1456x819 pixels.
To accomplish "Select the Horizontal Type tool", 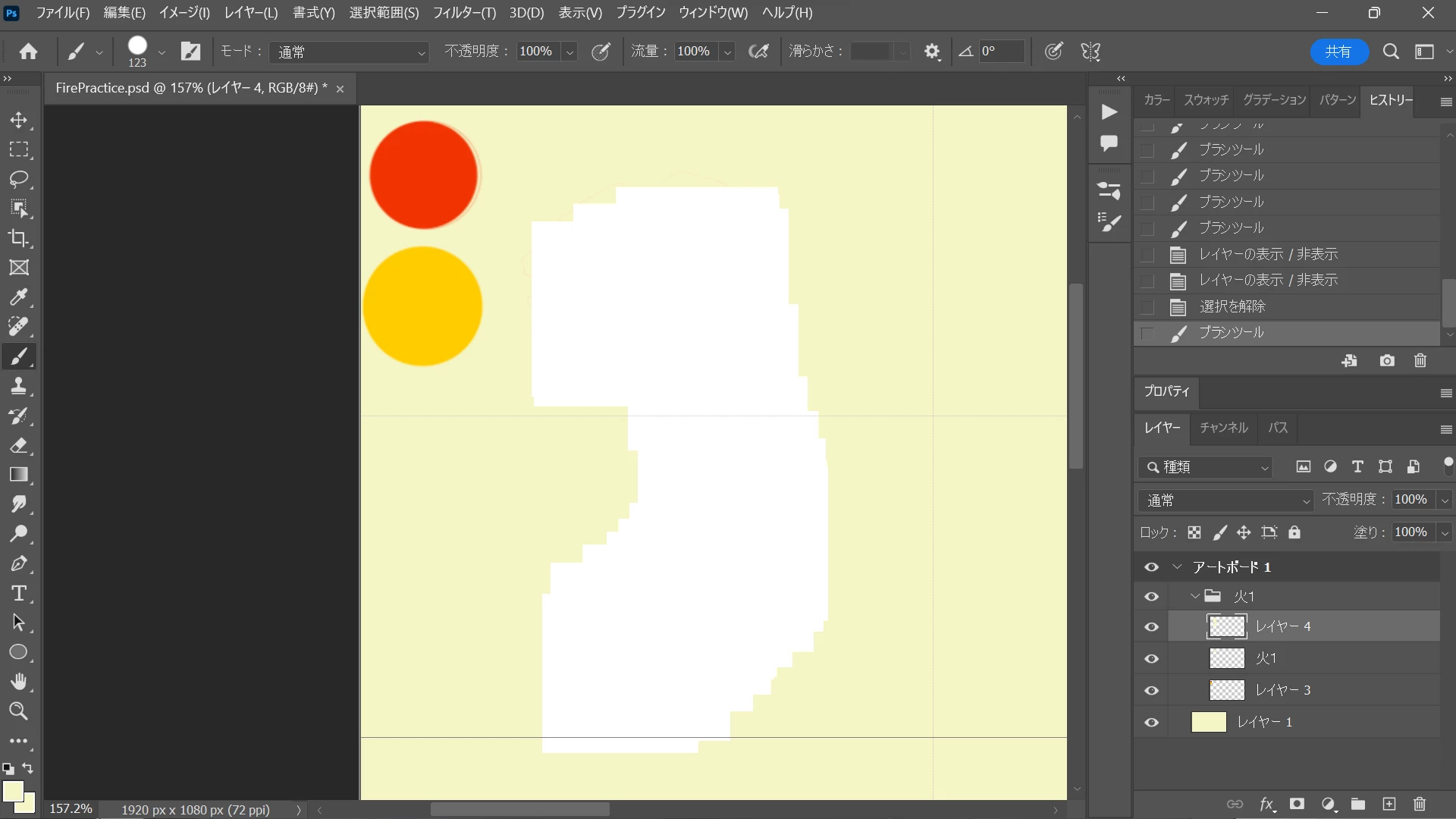I will pyautogui.click(x=19, y=593).
